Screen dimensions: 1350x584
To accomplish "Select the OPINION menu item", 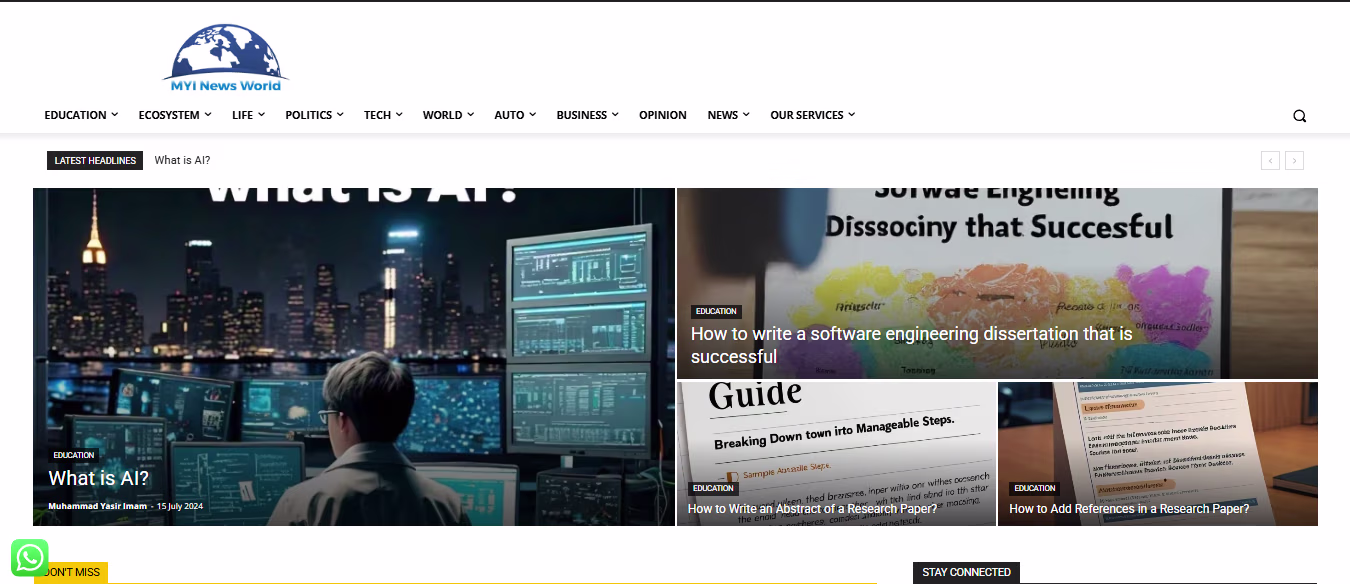I will (662, 115).
